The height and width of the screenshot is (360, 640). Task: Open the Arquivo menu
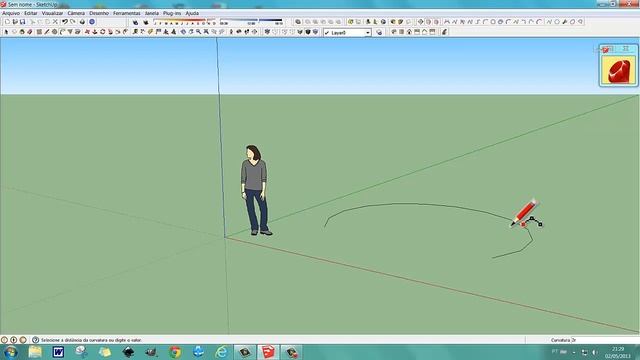pyautogui.click(x=11, y=13)
